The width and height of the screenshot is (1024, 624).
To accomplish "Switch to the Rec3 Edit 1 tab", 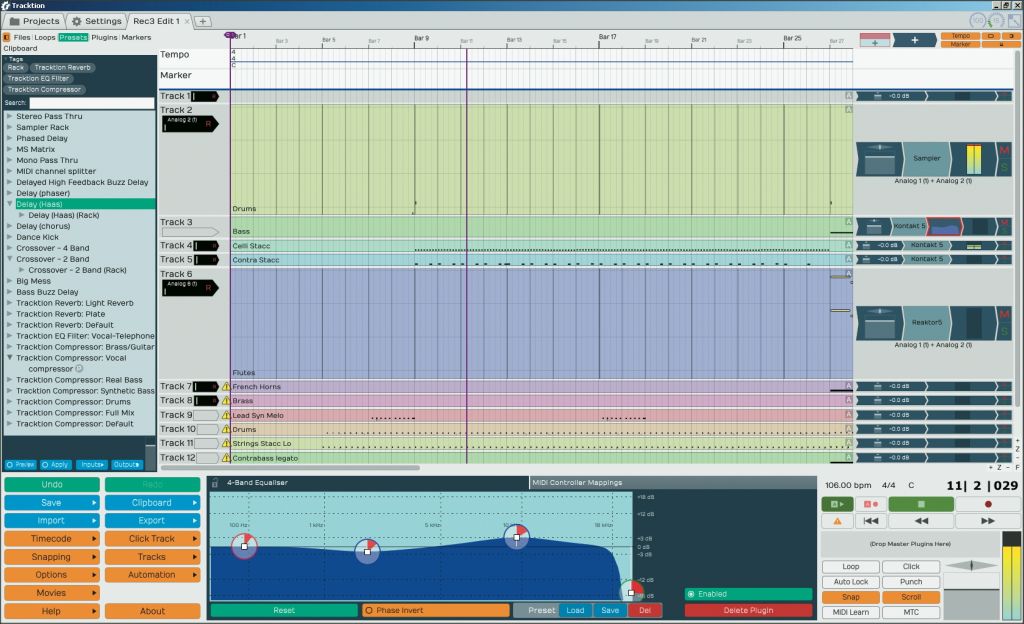I will coord(157,21).
